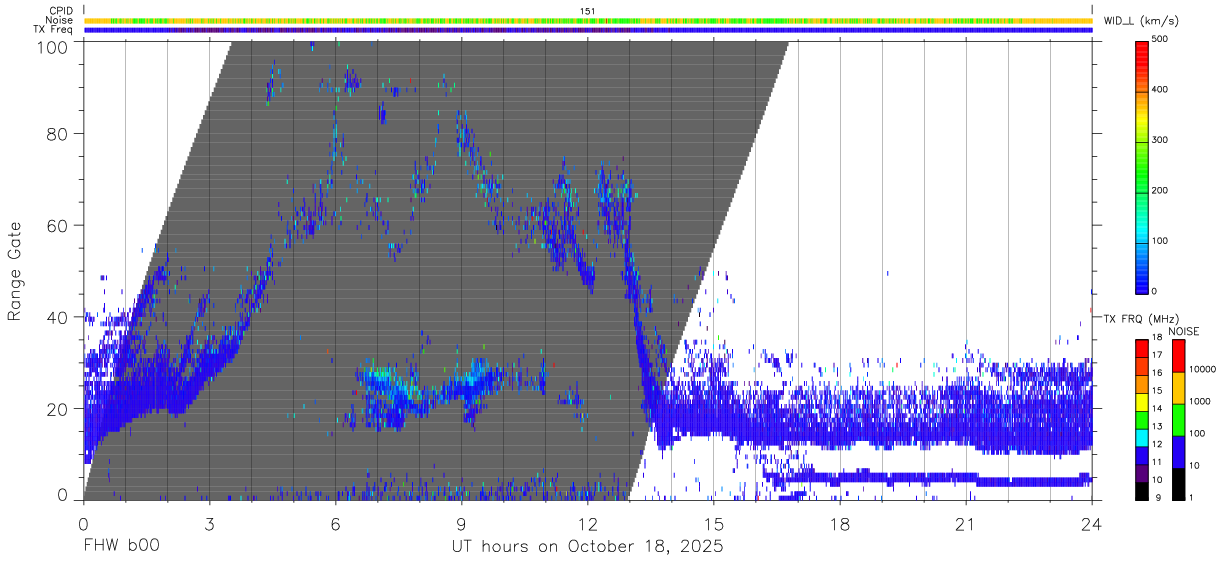Click the "3" tick on UT hours axis
This screenshot has width=1228, height=567.
(x=210, y=523)
